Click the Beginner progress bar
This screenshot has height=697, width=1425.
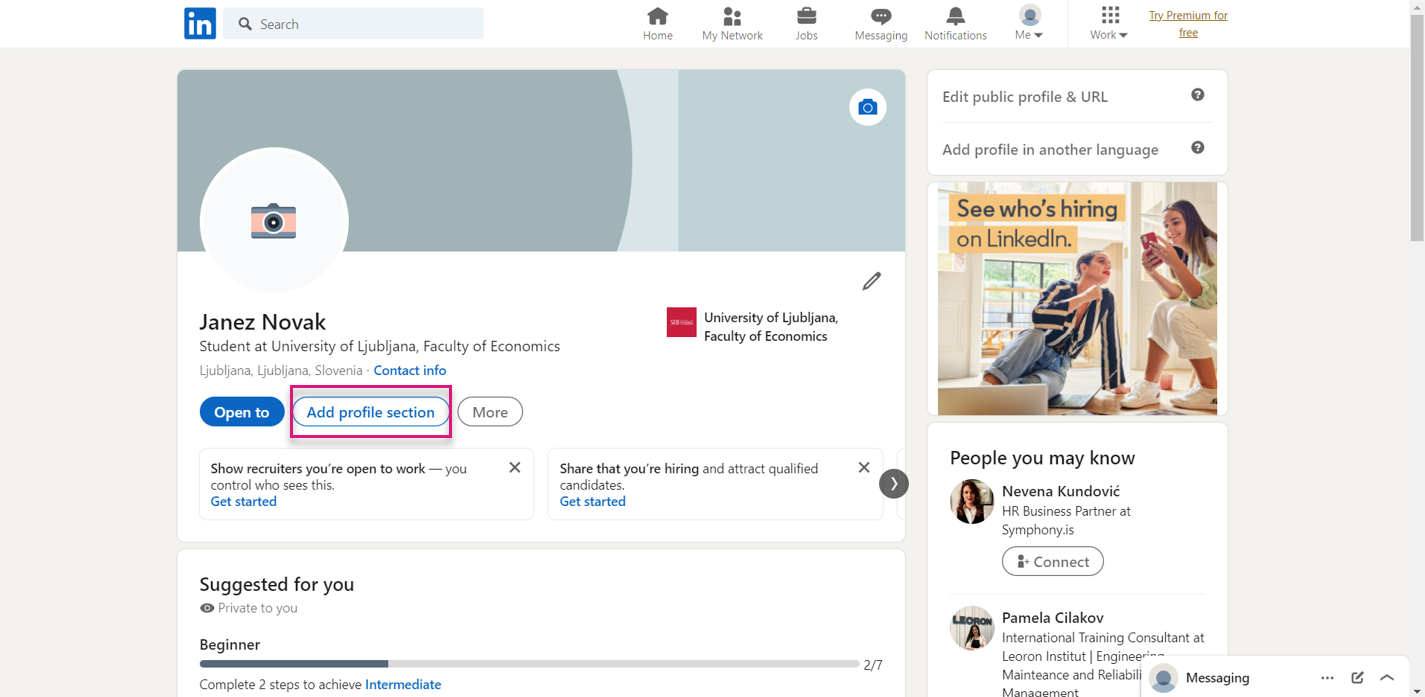point(529,664)
